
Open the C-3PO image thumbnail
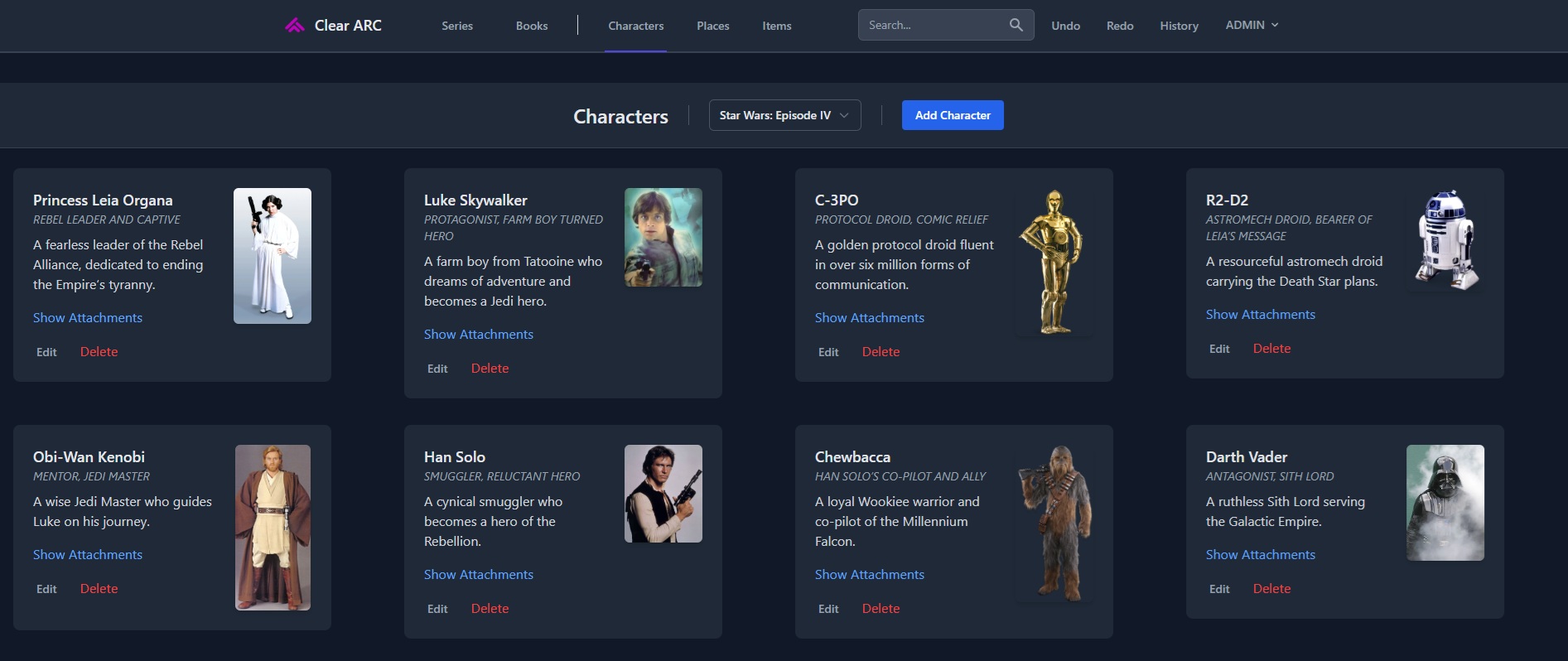(1054, 263)
